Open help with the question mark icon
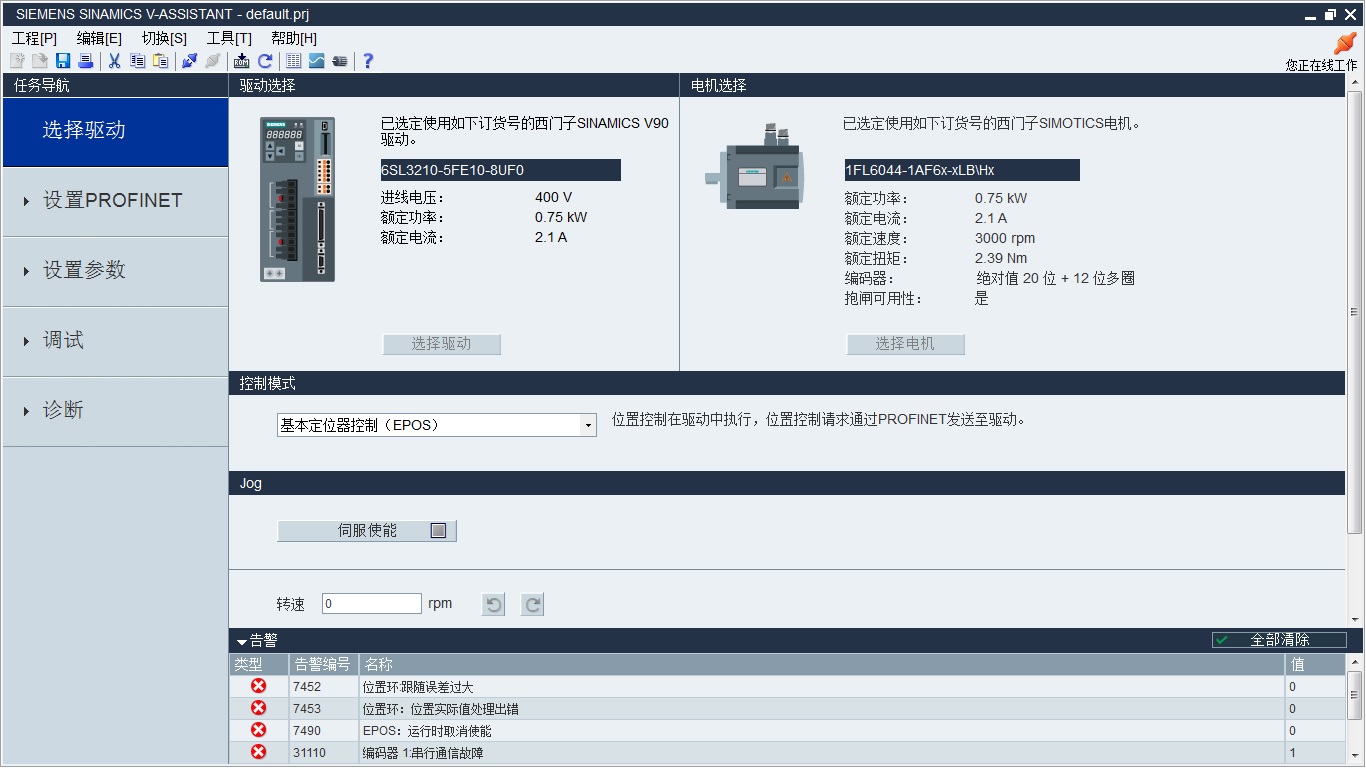 [368, 61]
